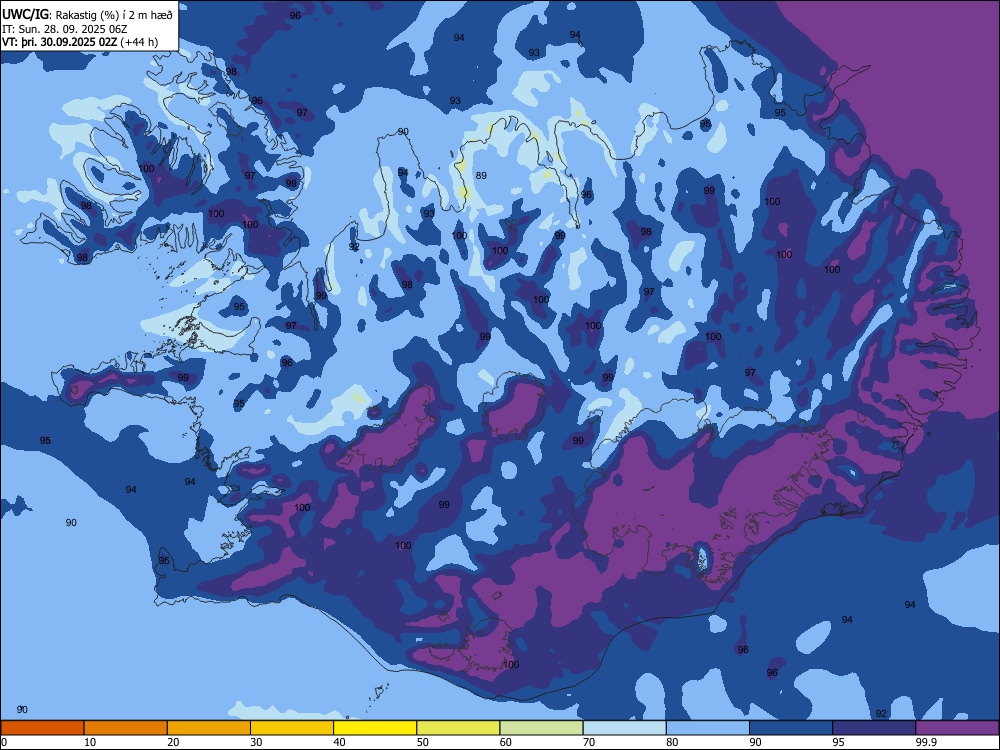Click the title text 'Rakastig (%) í 2 m hæð'
The image size is (1000, 750).
click(114, 15)
